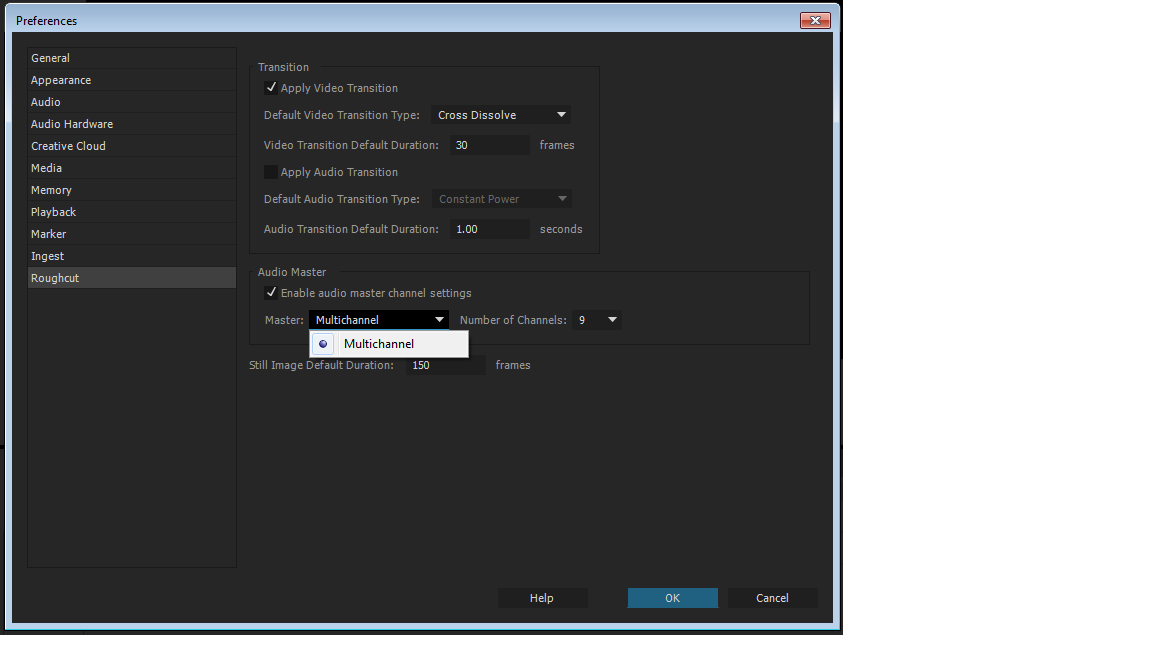The image size is (1152, 648).
Task: Uncheck Enable audio master channel settings
Action: (271, 292)
